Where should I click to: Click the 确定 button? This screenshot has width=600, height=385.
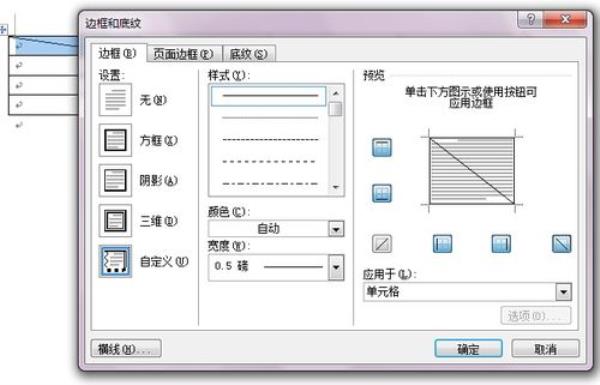(468, 349)
